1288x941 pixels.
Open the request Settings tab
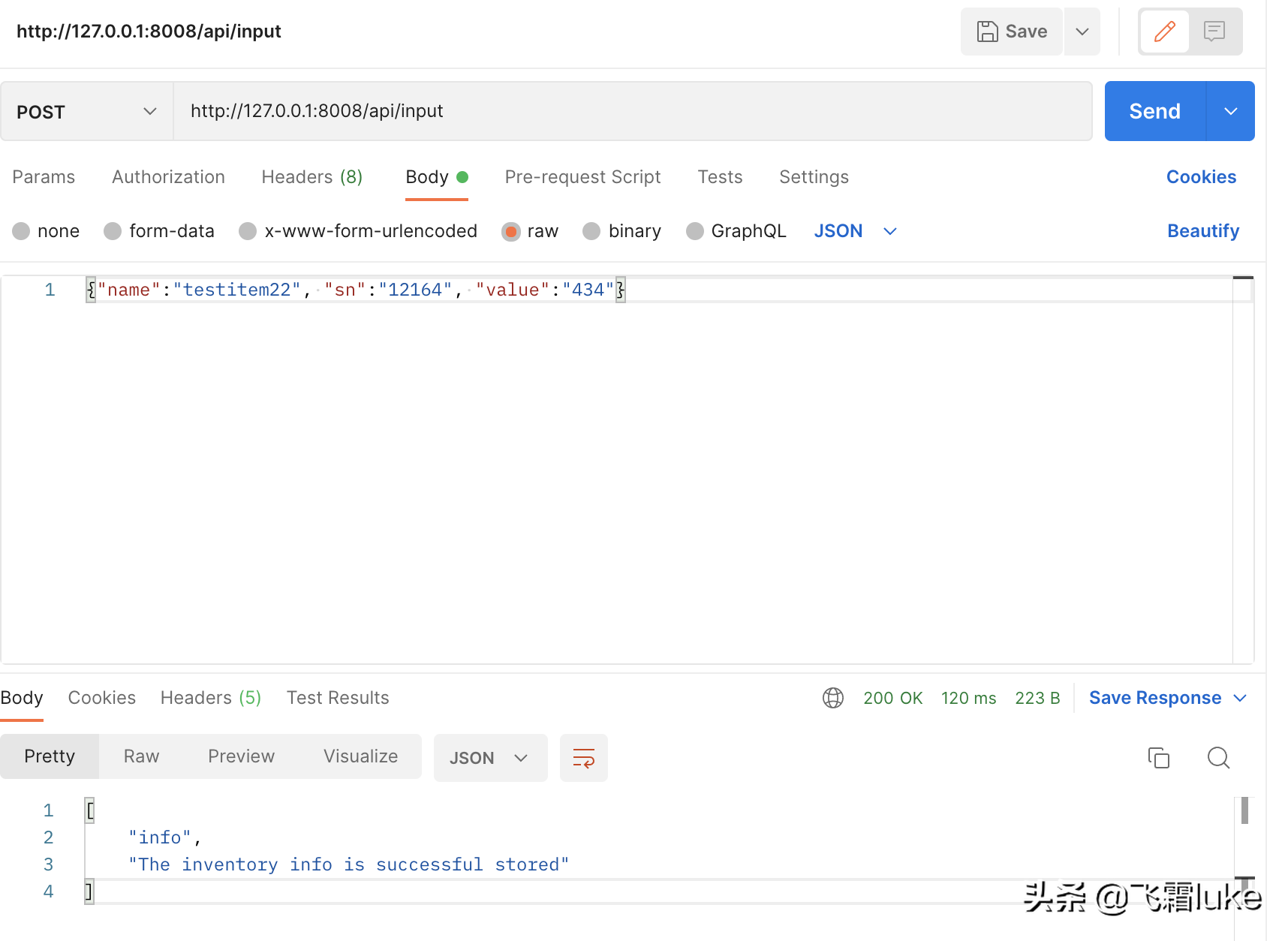(814, 177)
